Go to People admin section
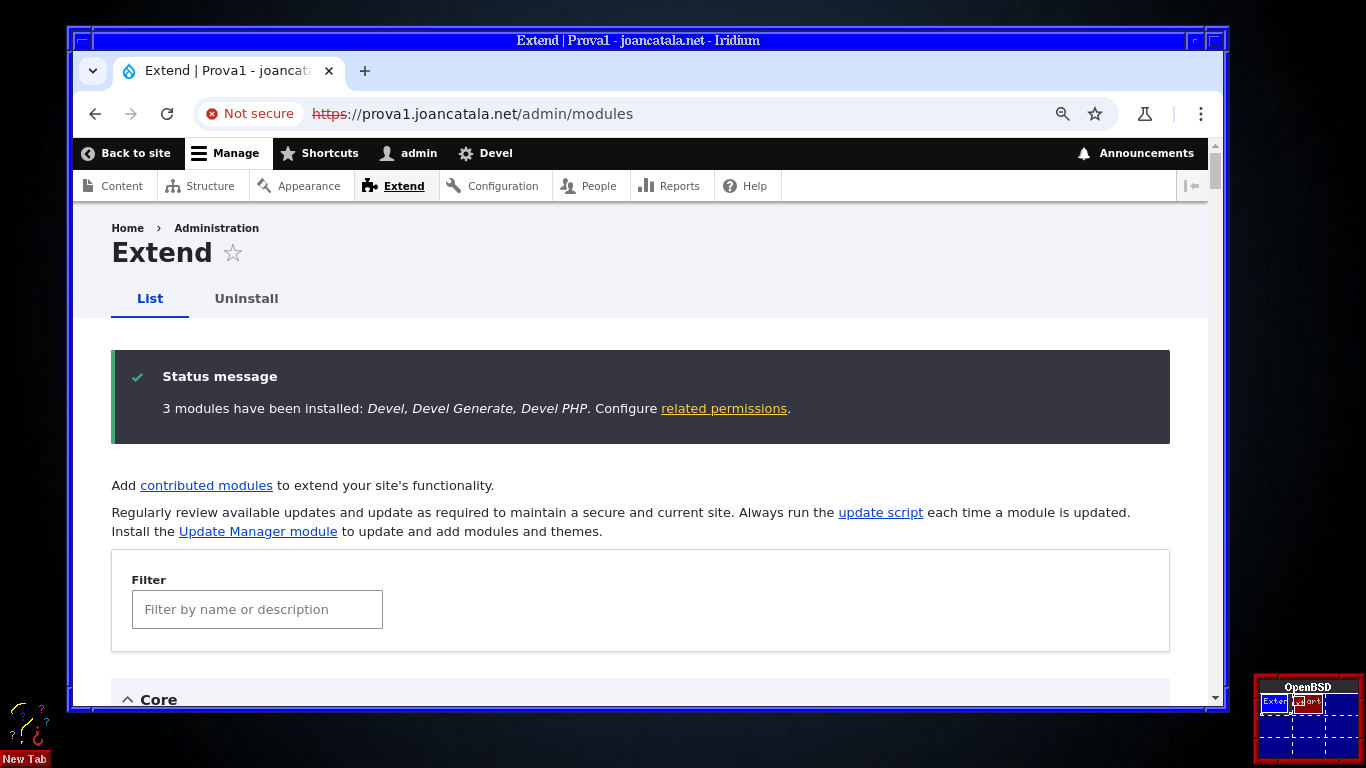Viewport: 1366px width, 768px height. point(589,186)
